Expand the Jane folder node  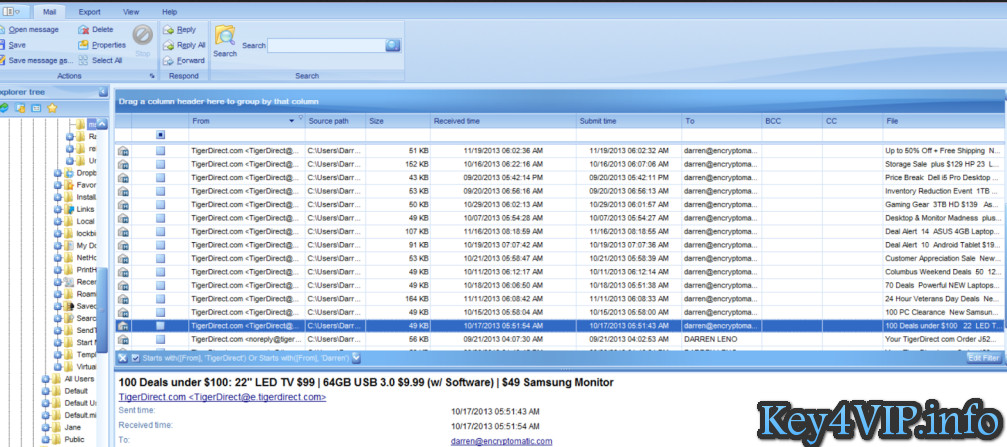pos(46,427)
